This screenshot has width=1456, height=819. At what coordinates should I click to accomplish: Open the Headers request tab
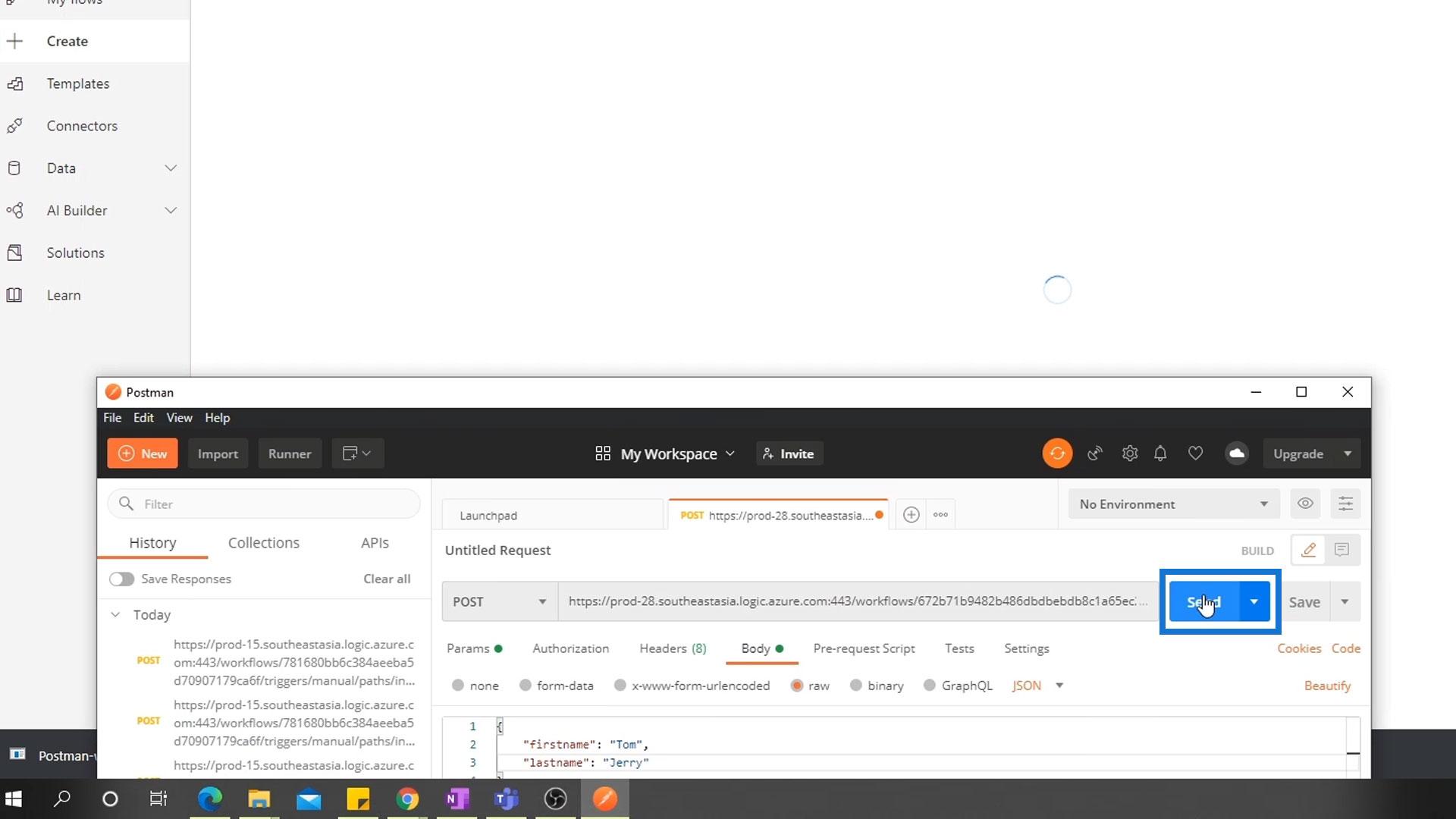coord(672,648)
